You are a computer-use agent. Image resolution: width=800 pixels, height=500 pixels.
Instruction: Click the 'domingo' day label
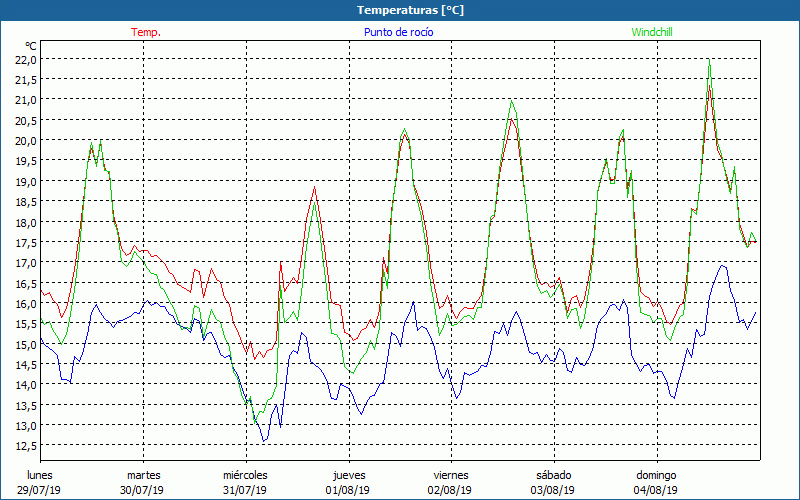point(656,475)
